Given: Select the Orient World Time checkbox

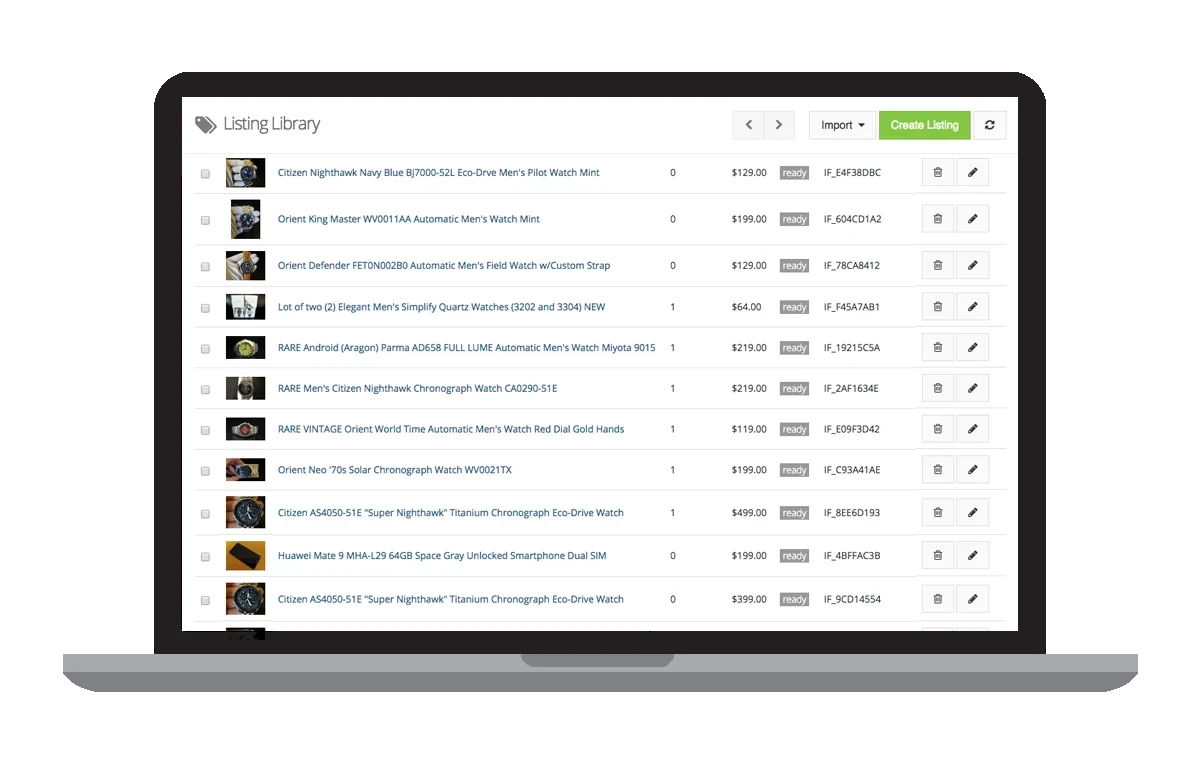Looking at the screenshot, I should click(x=205, y=430).
